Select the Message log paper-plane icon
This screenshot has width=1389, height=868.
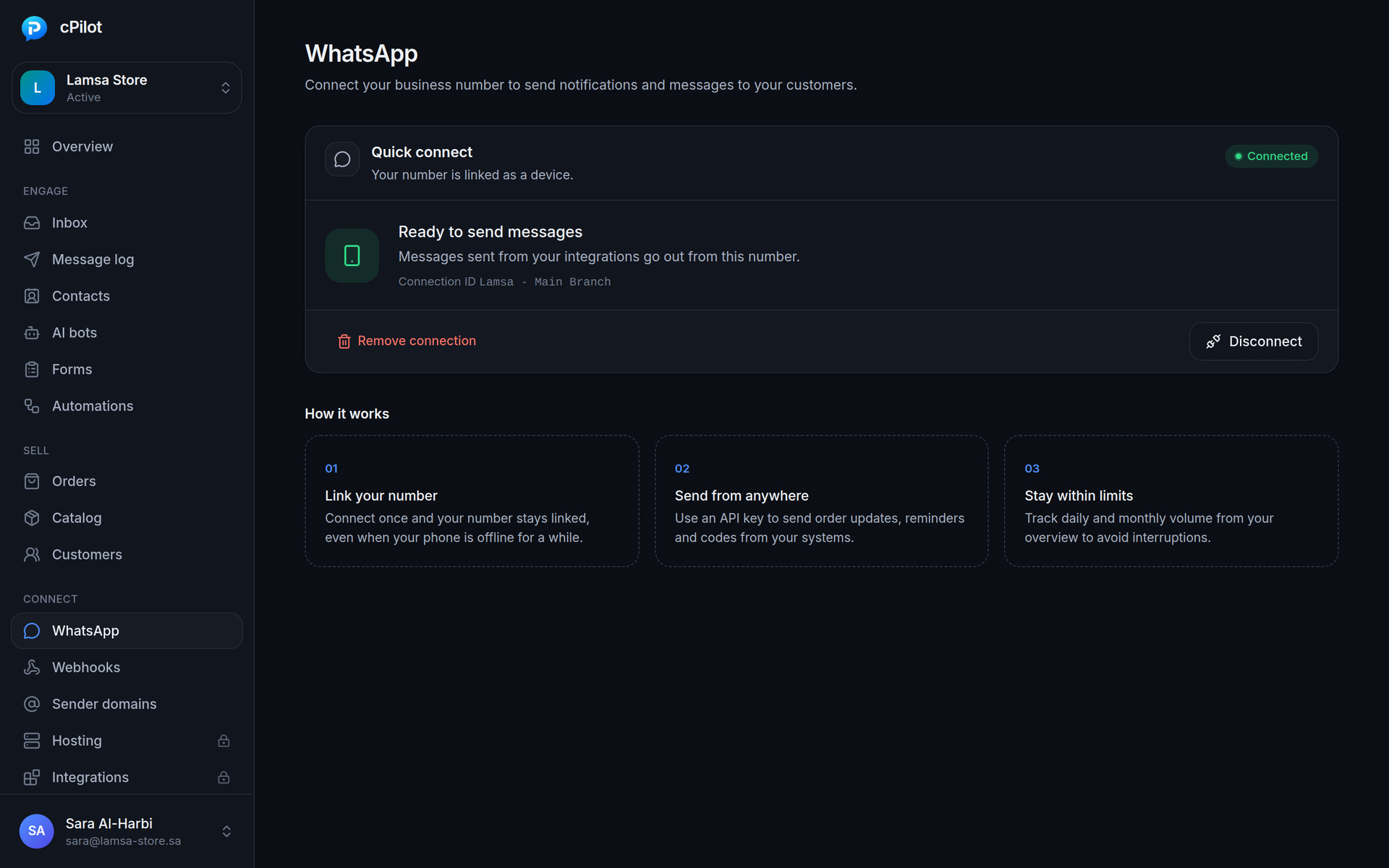click(x=32, y=260)
